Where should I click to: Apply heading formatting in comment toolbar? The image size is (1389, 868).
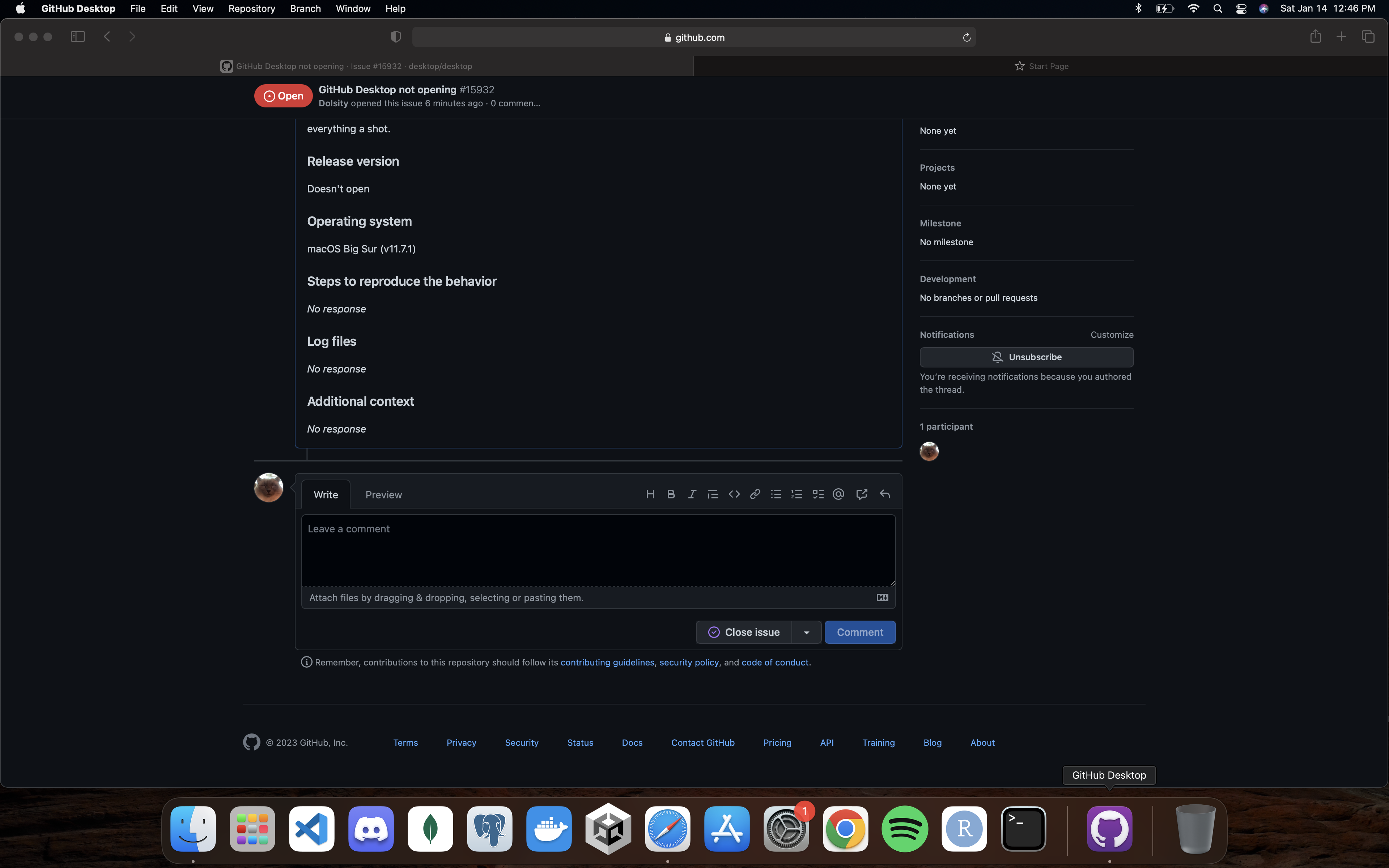click(x=650, y=494)
